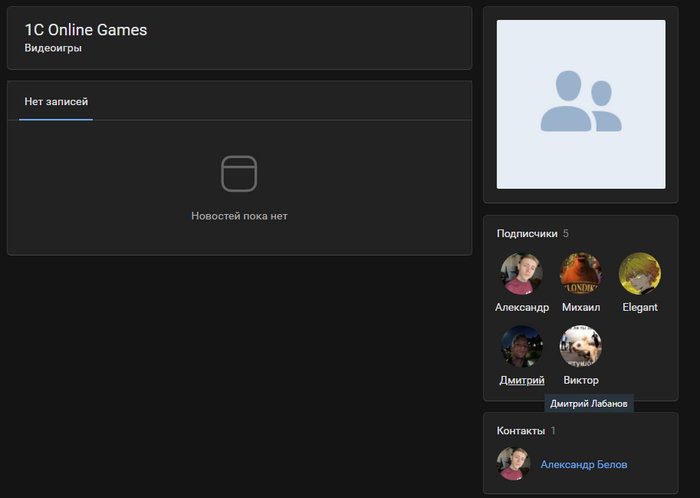This screenshot has width=700, height=498.
Task: Open the Контакты section header
Action: click(x=520, y=430)
